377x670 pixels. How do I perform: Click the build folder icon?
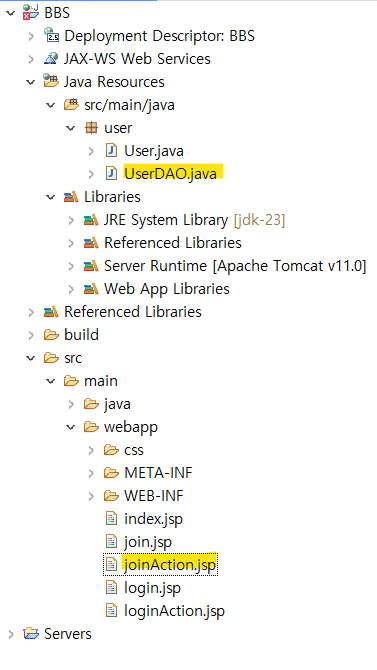pyautogui.click(x=51, y=335)
